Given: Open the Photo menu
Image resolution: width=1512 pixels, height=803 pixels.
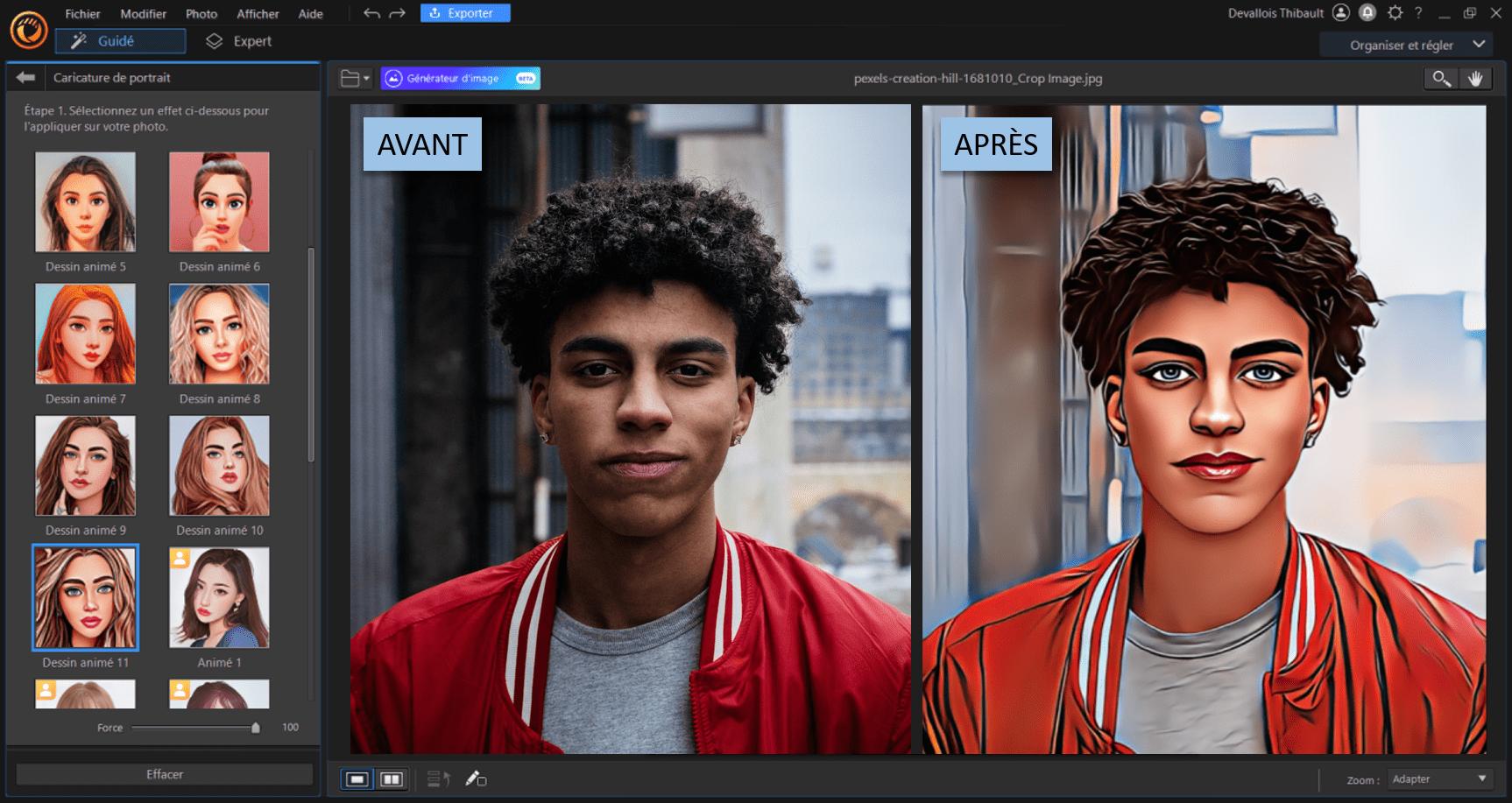Looking at the screenshot, I should tap(201, 13).
